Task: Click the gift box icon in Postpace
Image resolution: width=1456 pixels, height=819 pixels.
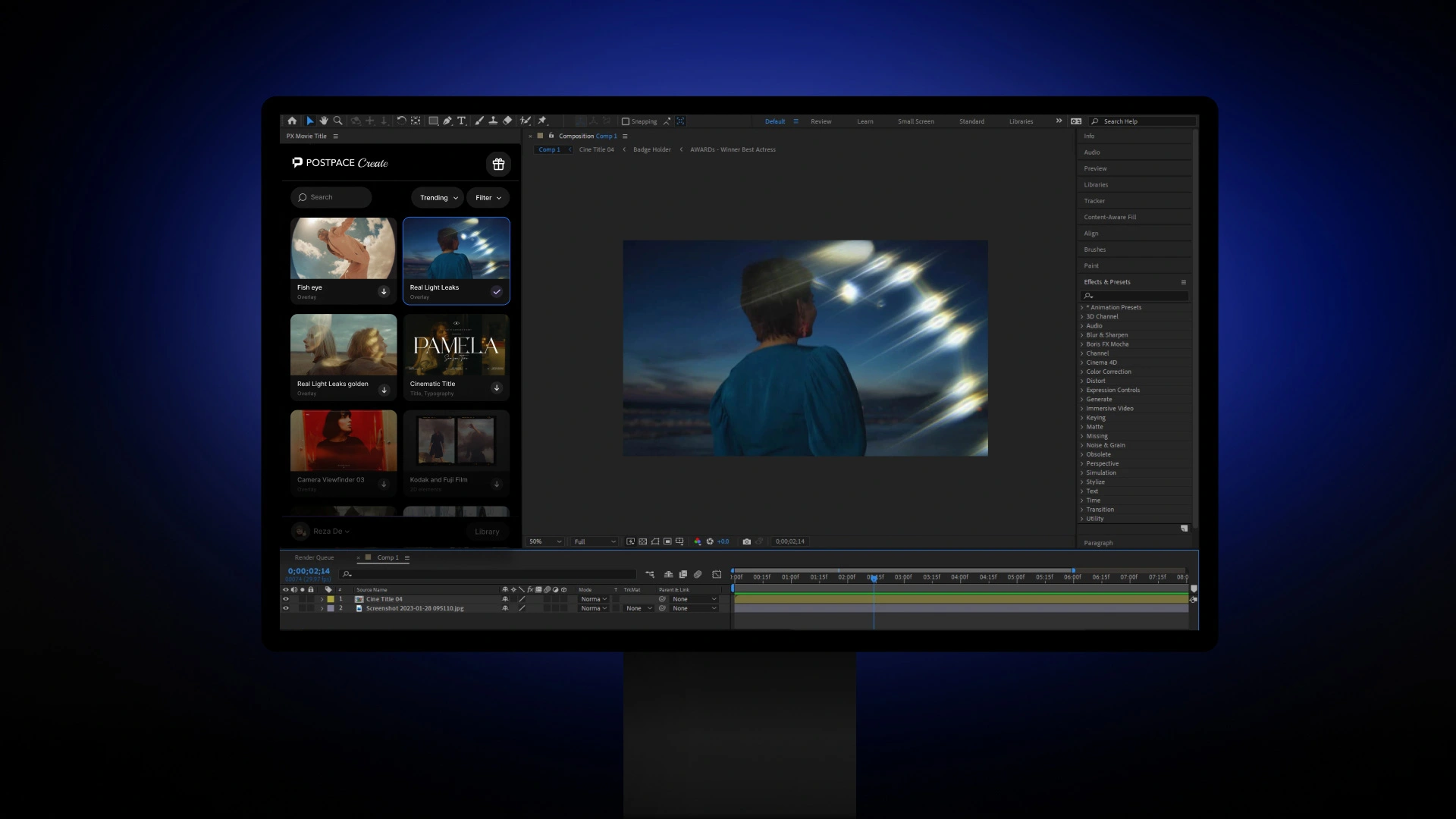Action: 498,164
